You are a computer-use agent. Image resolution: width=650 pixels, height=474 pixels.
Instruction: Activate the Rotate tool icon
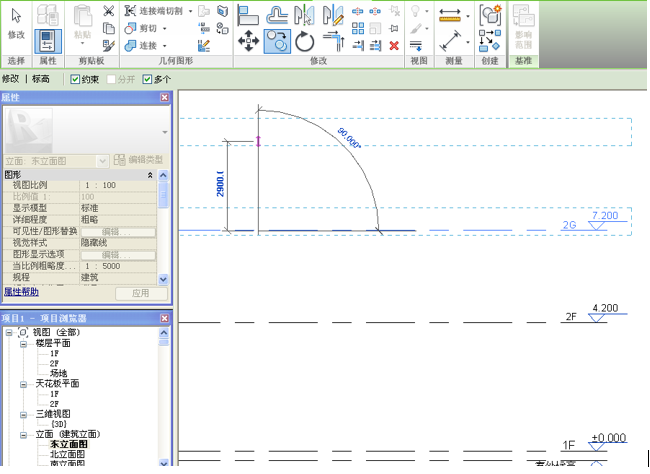point(304,42)
